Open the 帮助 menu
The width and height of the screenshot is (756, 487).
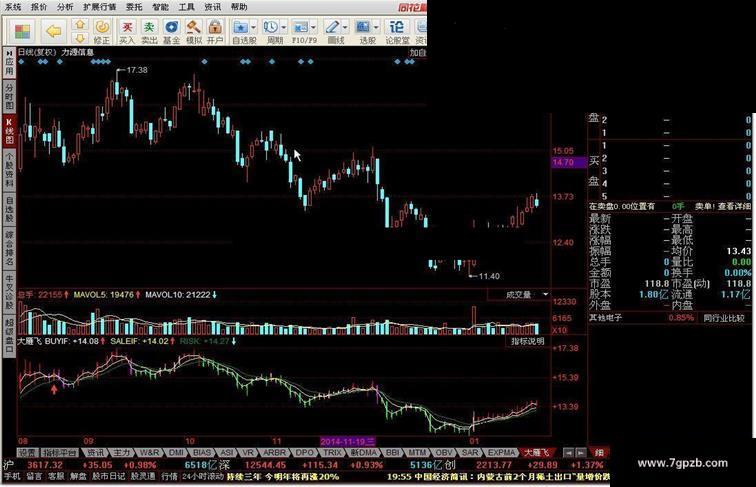point(238,7)
